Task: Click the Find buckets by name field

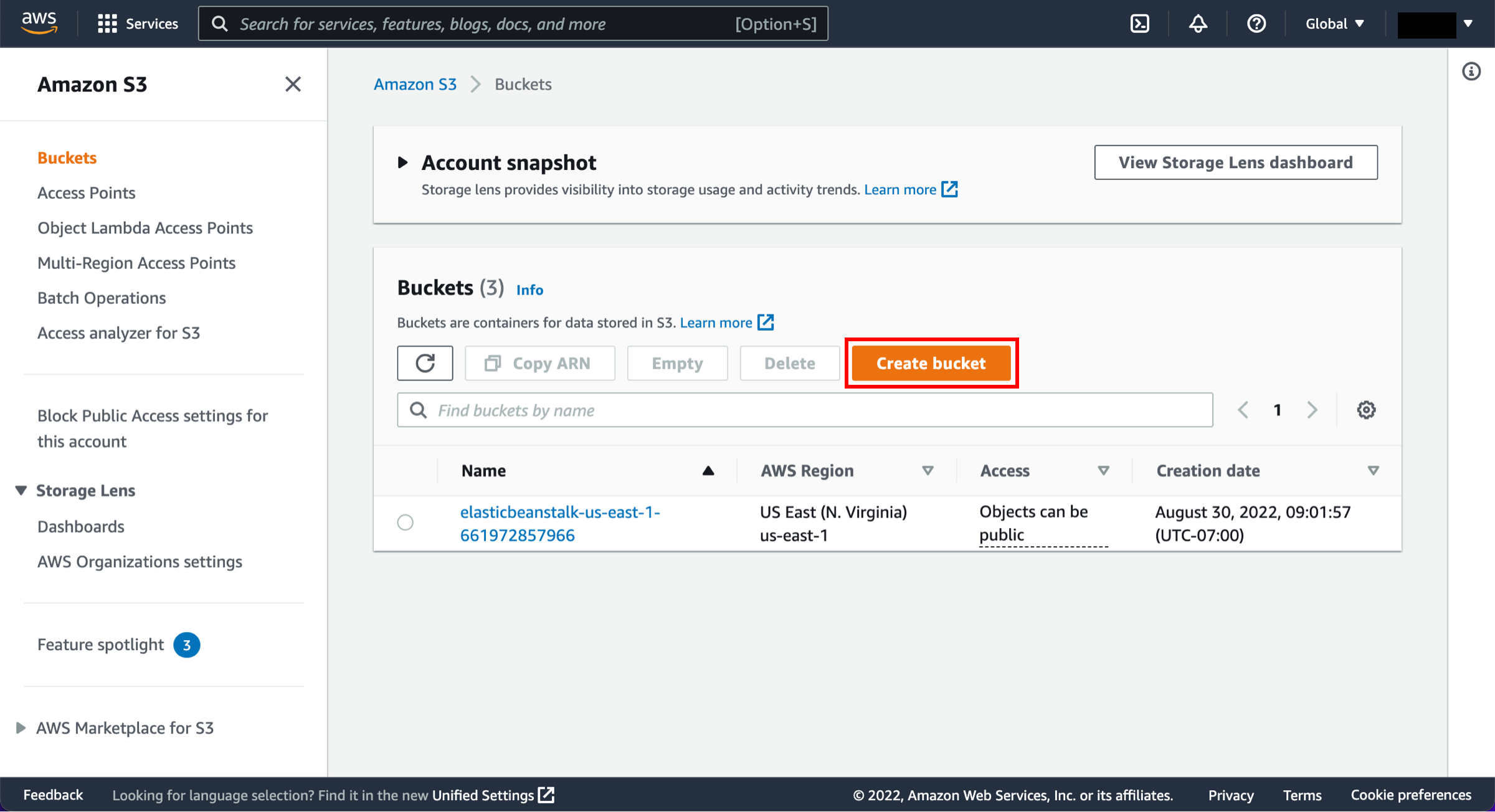Action: pos(804,410)
